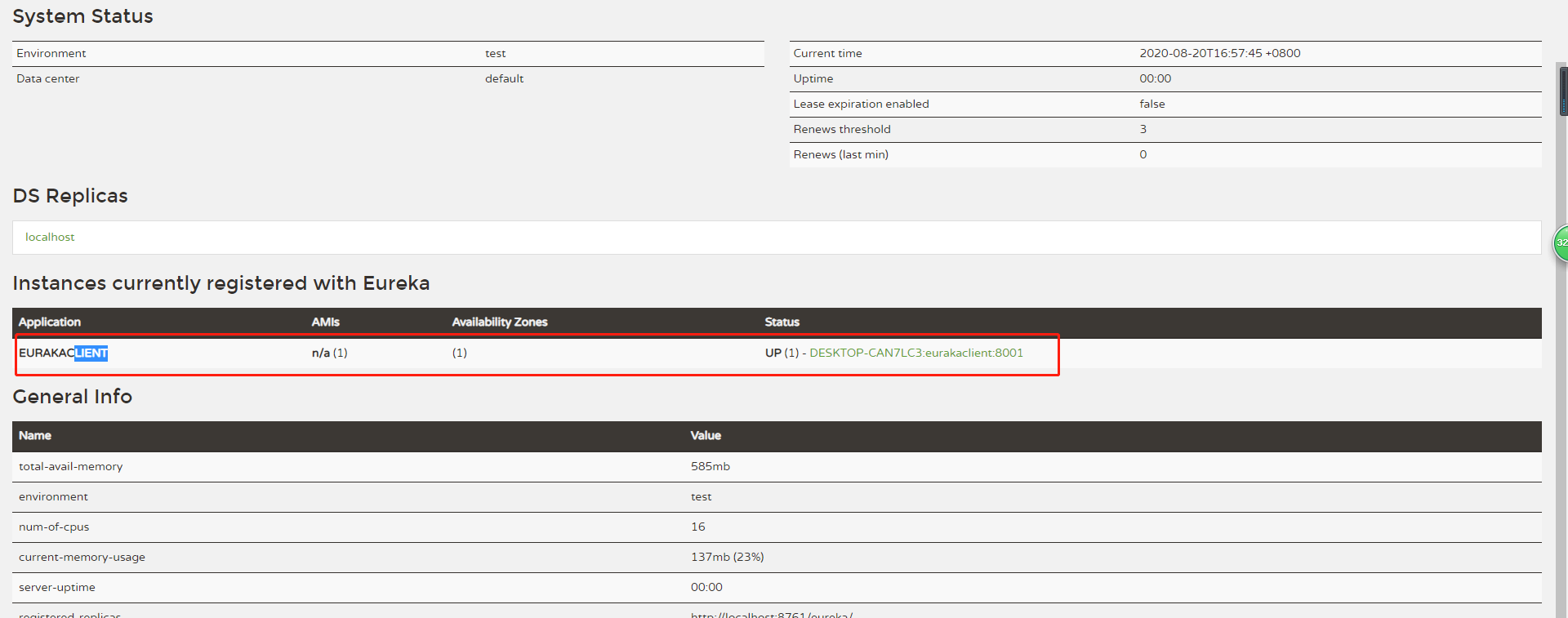Select the 'false' lease expiration value
1568x618 pixels.
[1152, 104]
